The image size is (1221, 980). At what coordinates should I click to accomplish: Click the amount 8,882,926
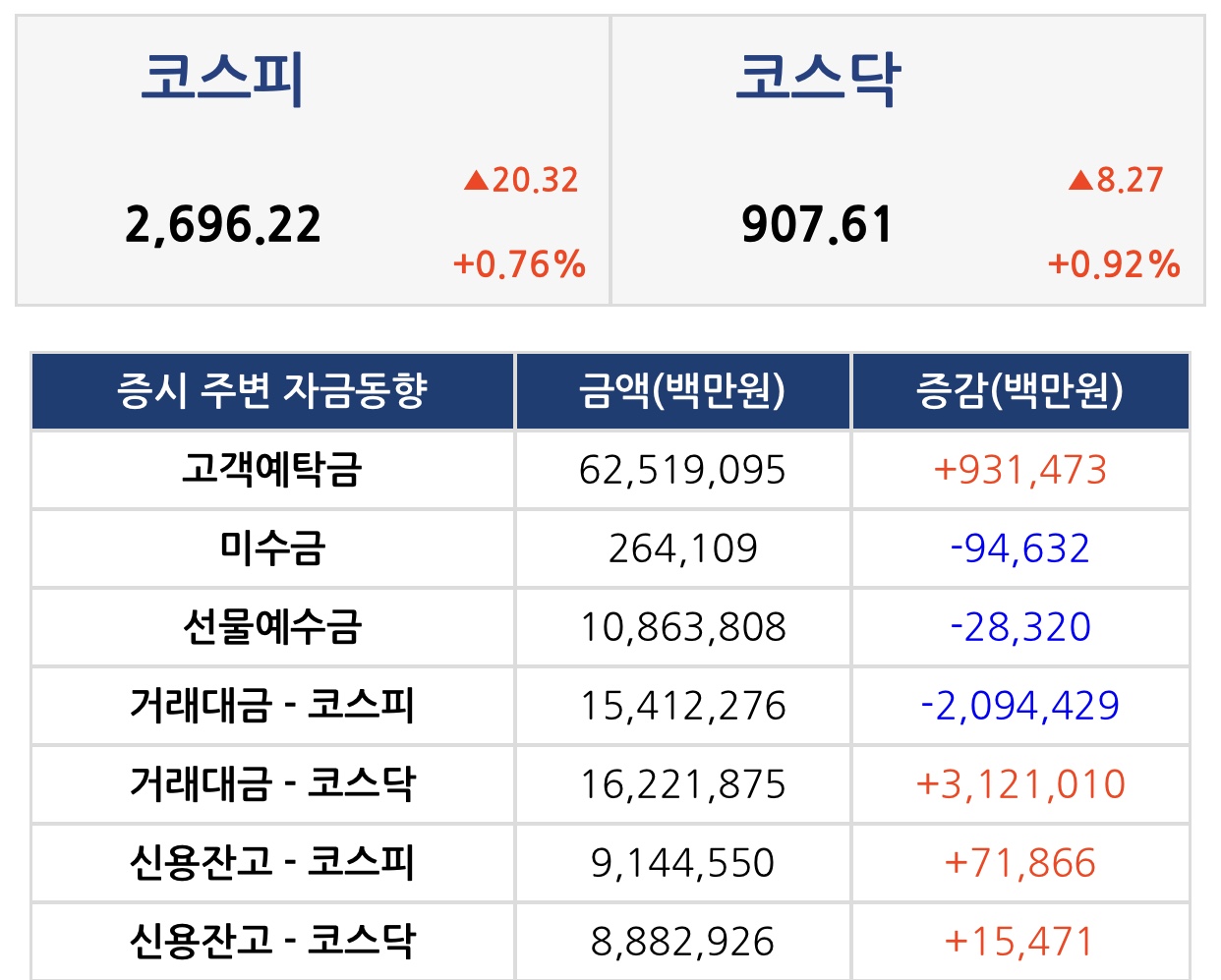(682, 942)
